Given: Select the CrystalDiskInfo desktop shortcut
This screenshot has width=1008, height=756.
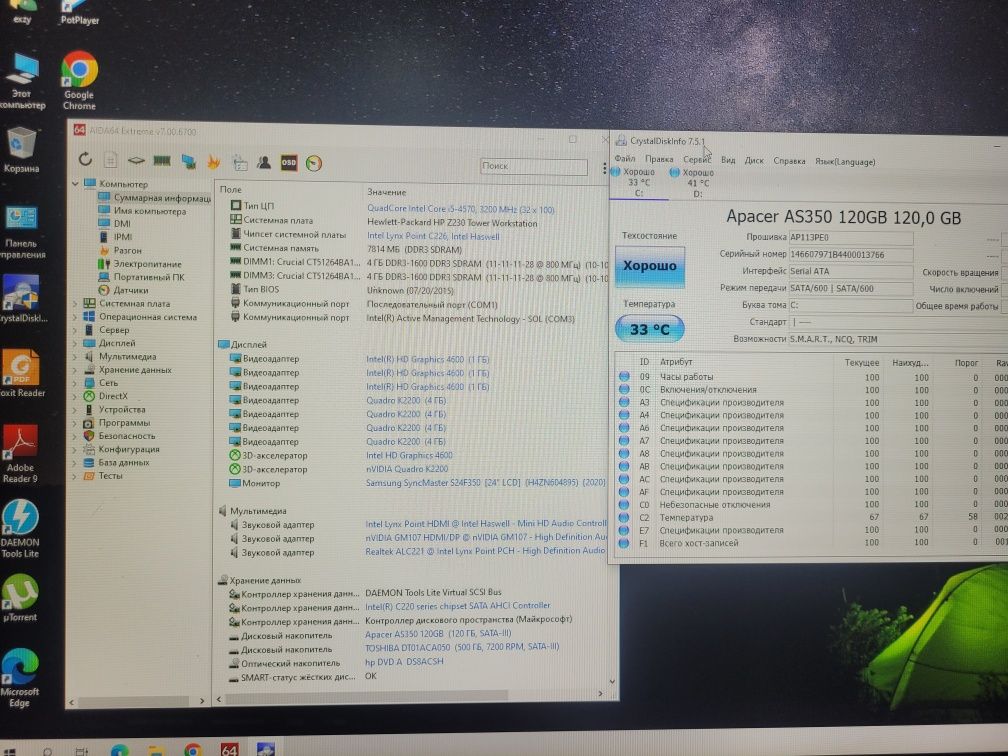Looking at the screenshot, I should click(22, 299).
